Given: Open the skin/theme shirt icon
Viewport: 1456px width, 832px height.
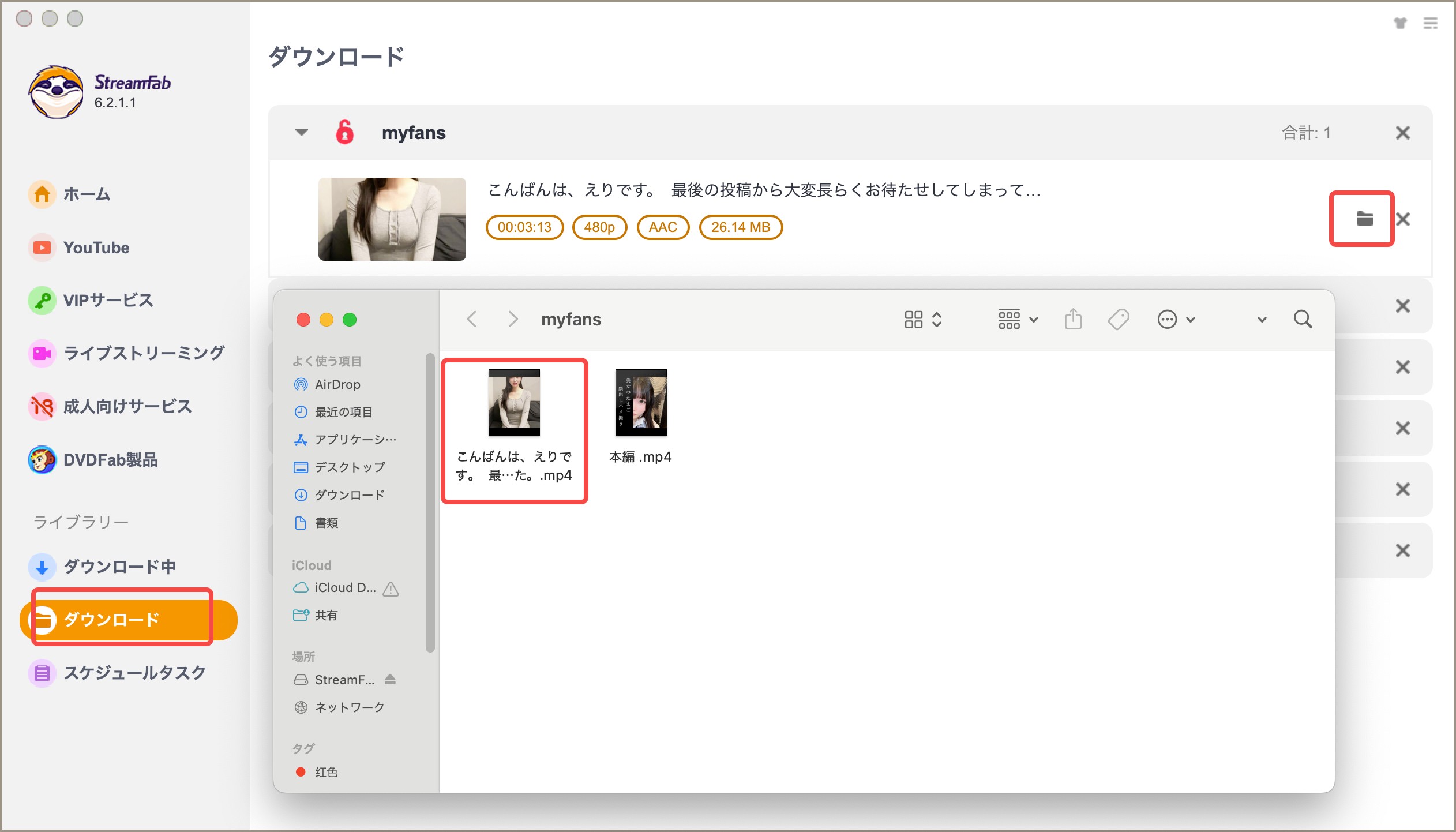Looking at the screenshot, I should tap(1400, 23).
